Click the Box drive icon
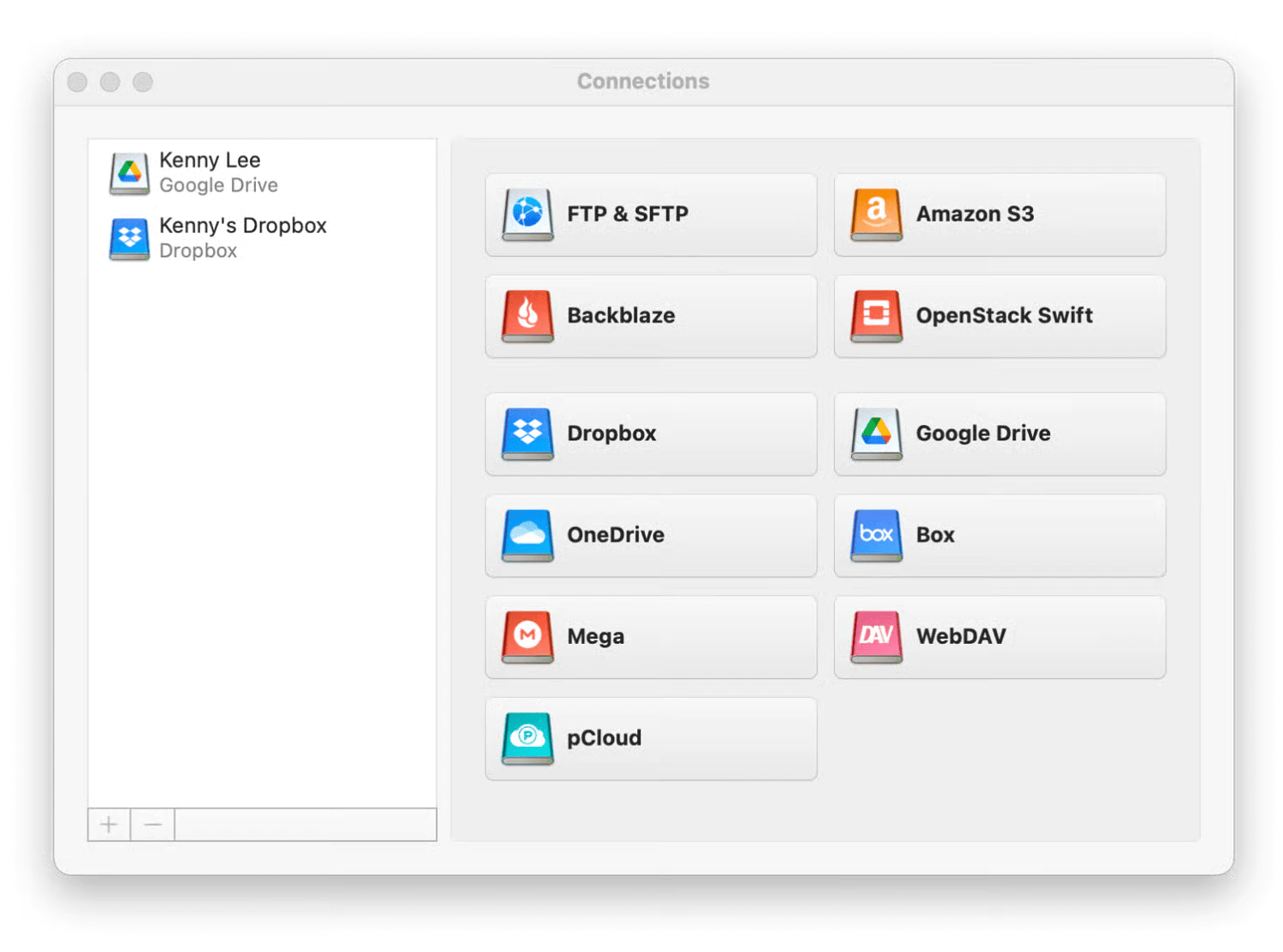This screenshot has height=952, width=1283. tap(876, 535)
